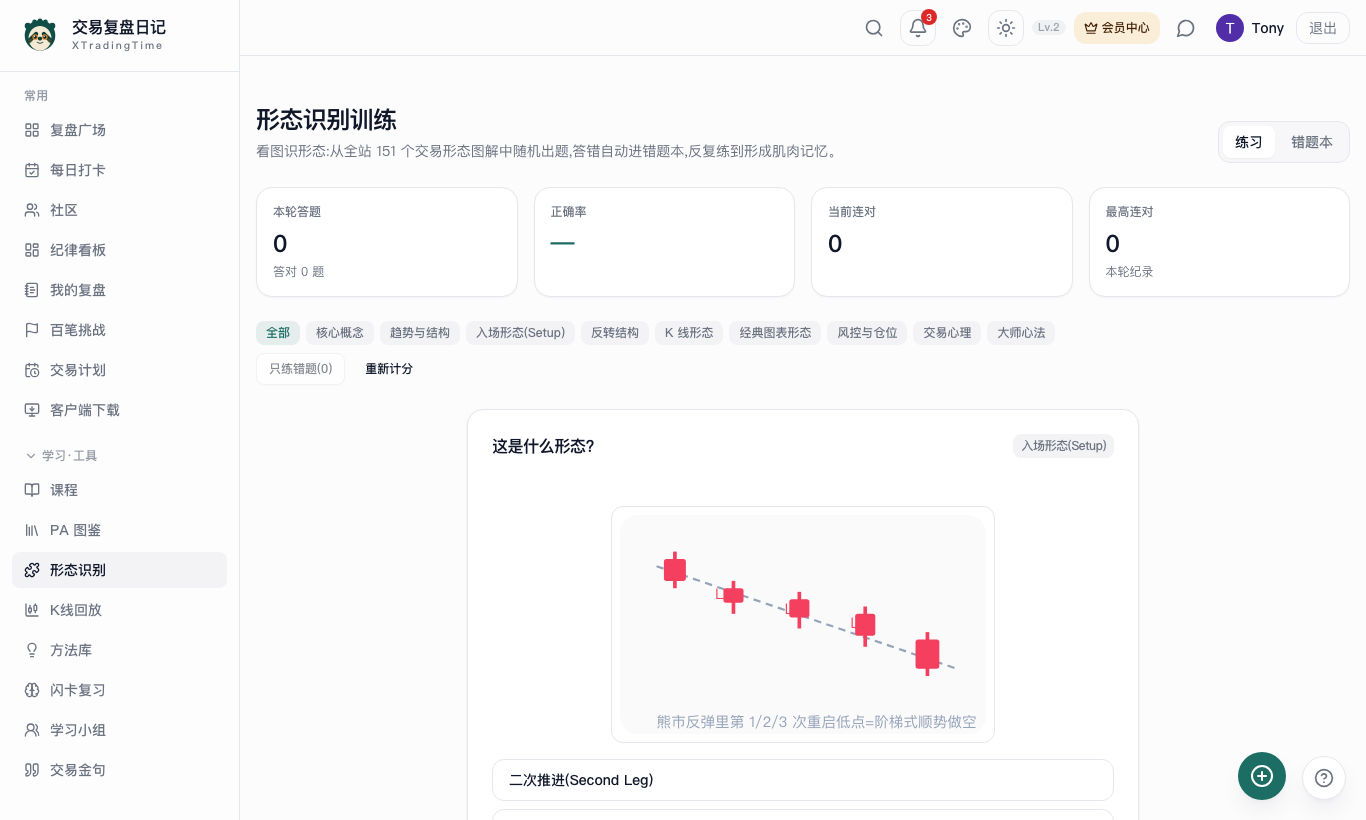Click the green plus floating button
Viewport: 1366px width, 820px height.
click(1262, 776)
